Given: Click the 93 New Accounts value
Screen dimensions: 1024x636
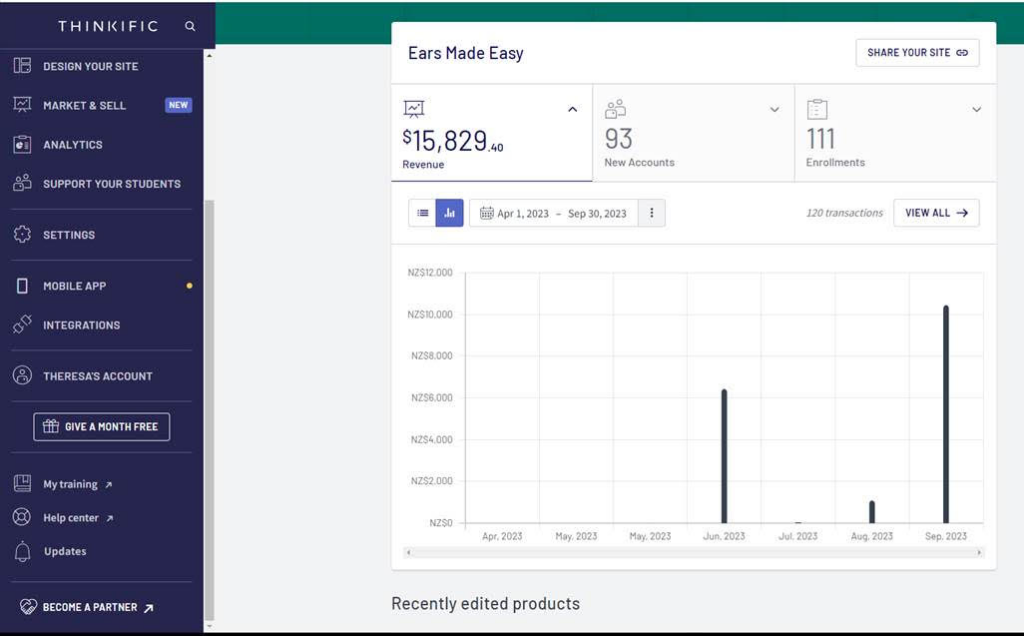Looking at the screenshot, I should tap(618, 138).
